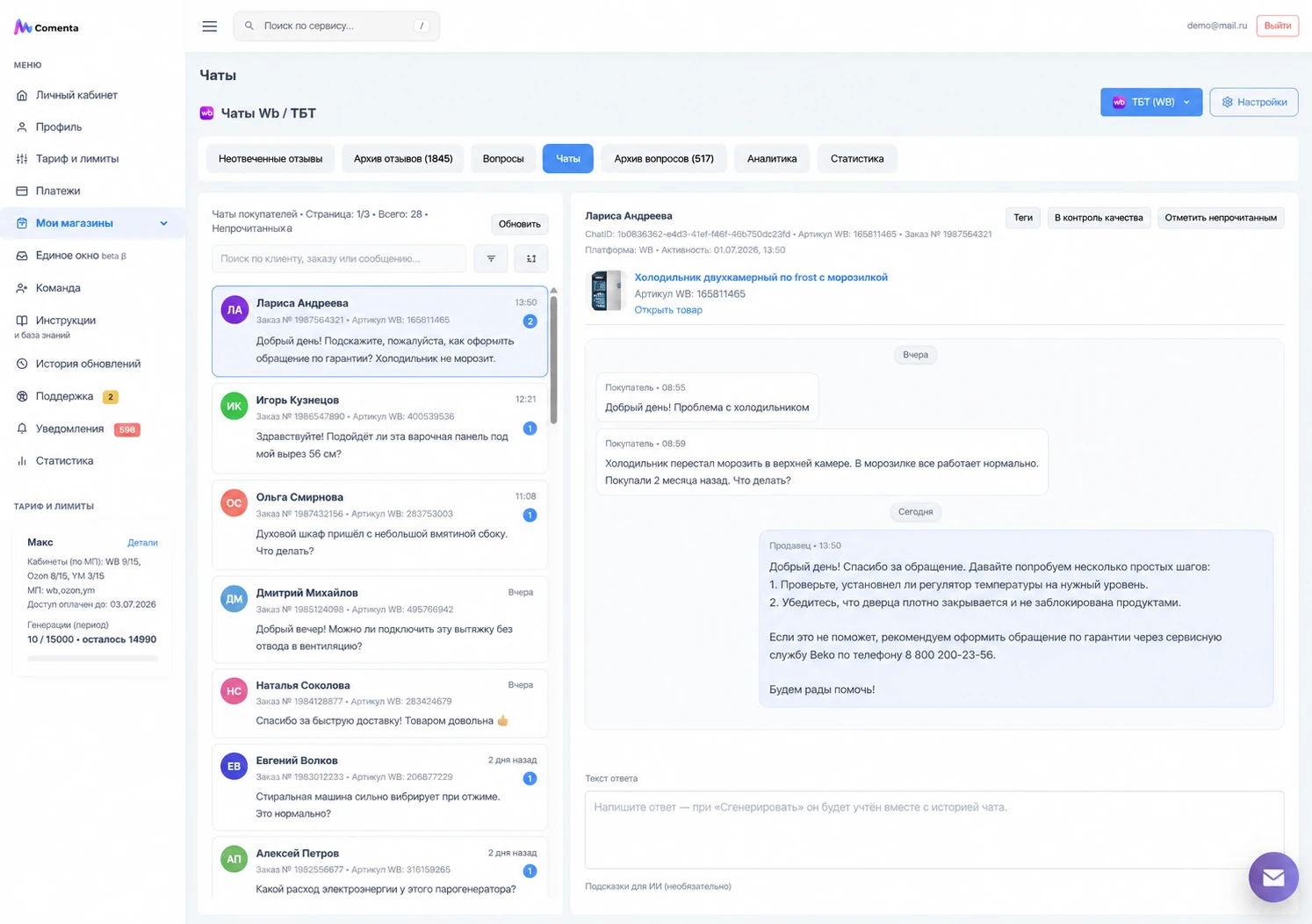This screenshot has height=924, width=1312.
Task: Toggle the hamburger sidebar menu icon
Action: click(x=209, y=26)
